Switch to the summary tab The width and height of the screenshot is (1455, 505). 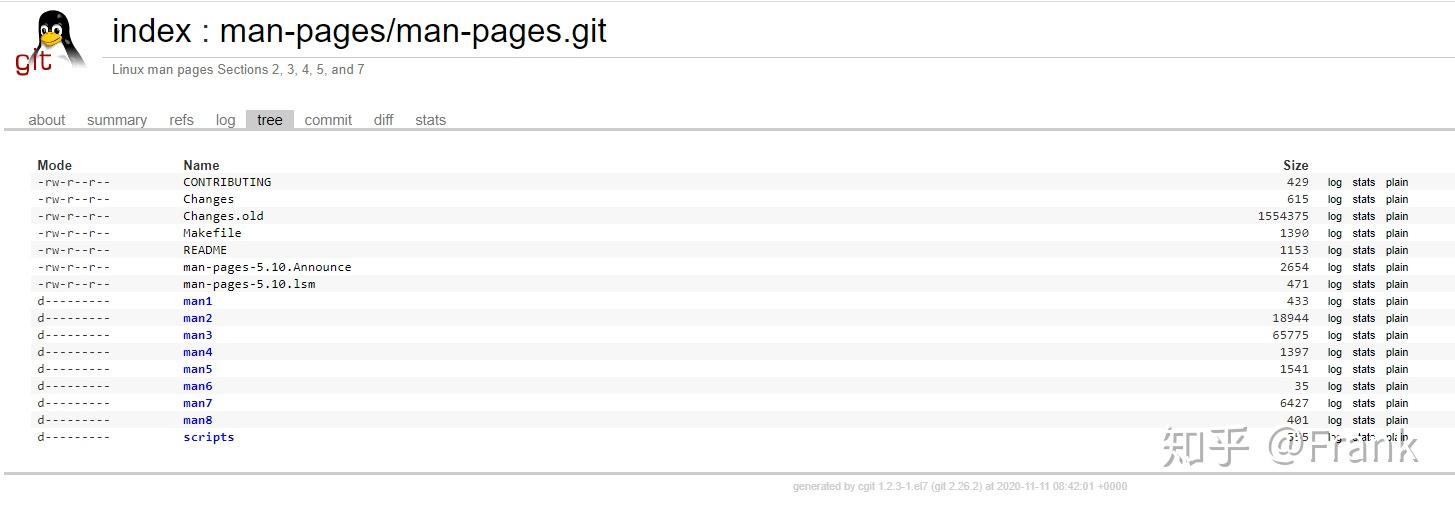117,120
